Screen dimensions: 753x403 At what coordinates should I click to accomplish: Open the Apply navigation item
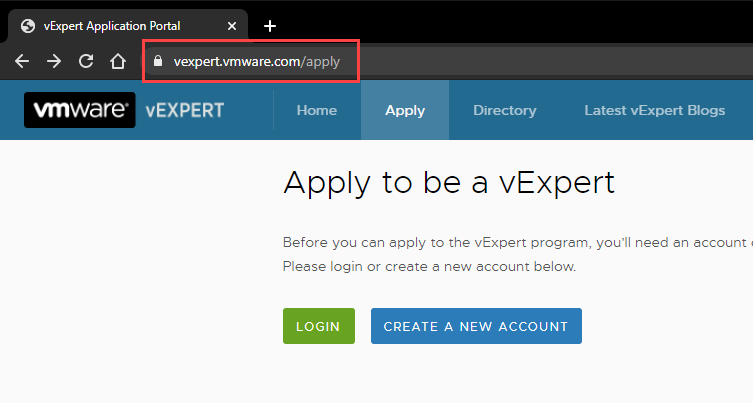coord(405,110)
